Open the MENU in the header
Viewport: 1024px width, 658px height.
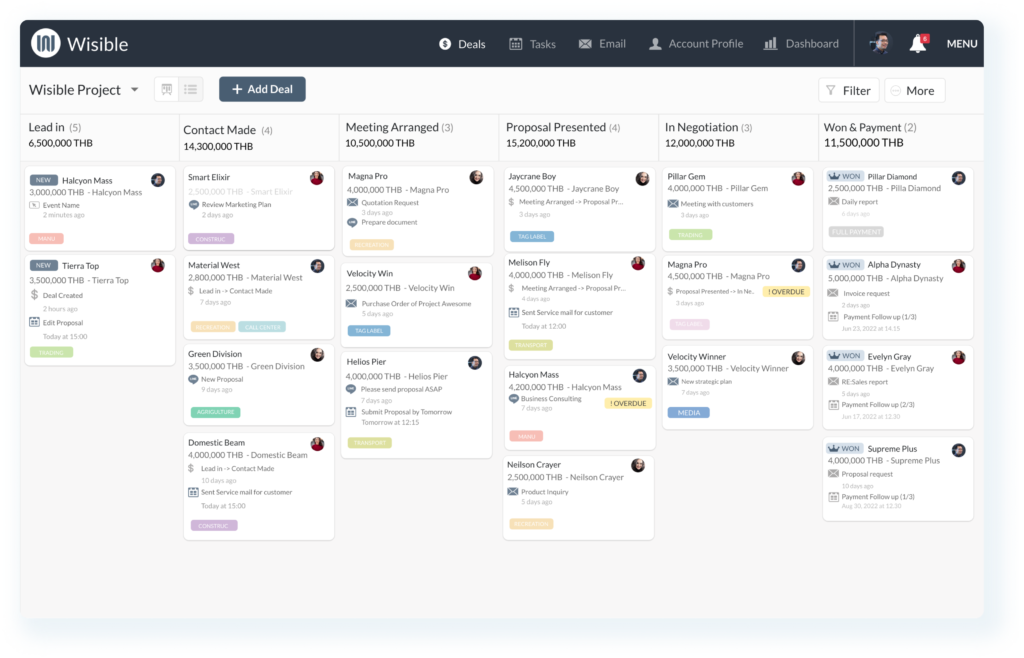click(962, 44)
